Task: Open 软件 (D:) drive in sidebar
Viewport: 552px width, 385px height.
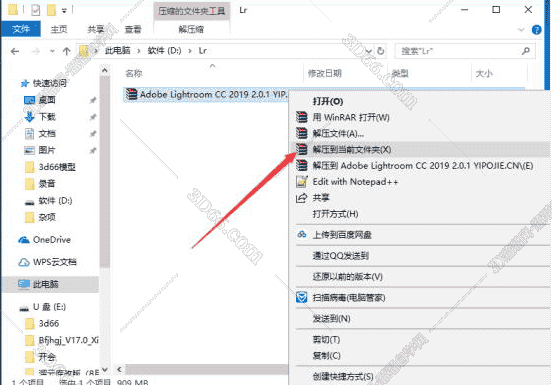Action: point(55,201)
